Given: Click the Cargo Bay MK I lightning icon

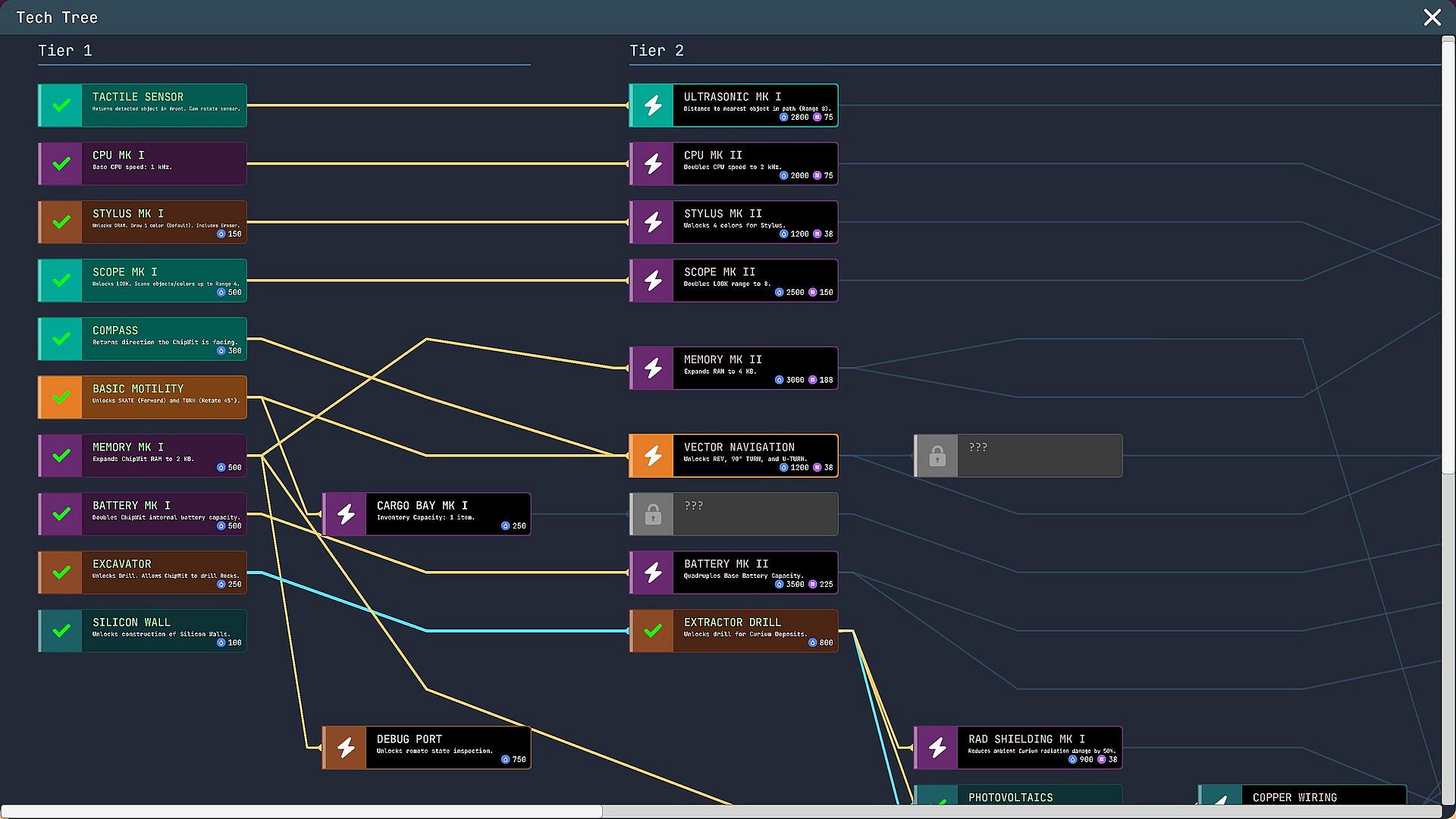Looking at the screenshot, I should click(346, 514).
